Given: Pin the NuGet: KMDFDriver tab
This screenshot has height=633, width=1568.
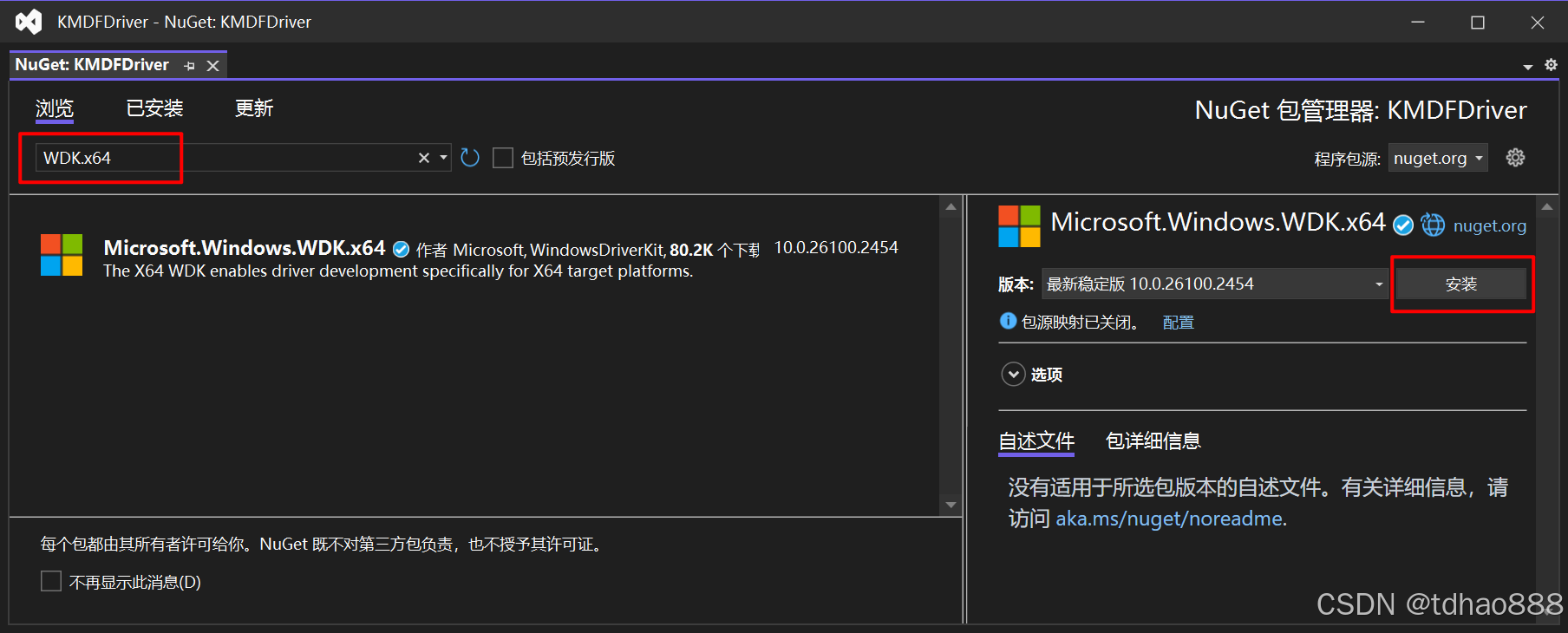Looking at the screenshot, I should [x=190, y=66].
